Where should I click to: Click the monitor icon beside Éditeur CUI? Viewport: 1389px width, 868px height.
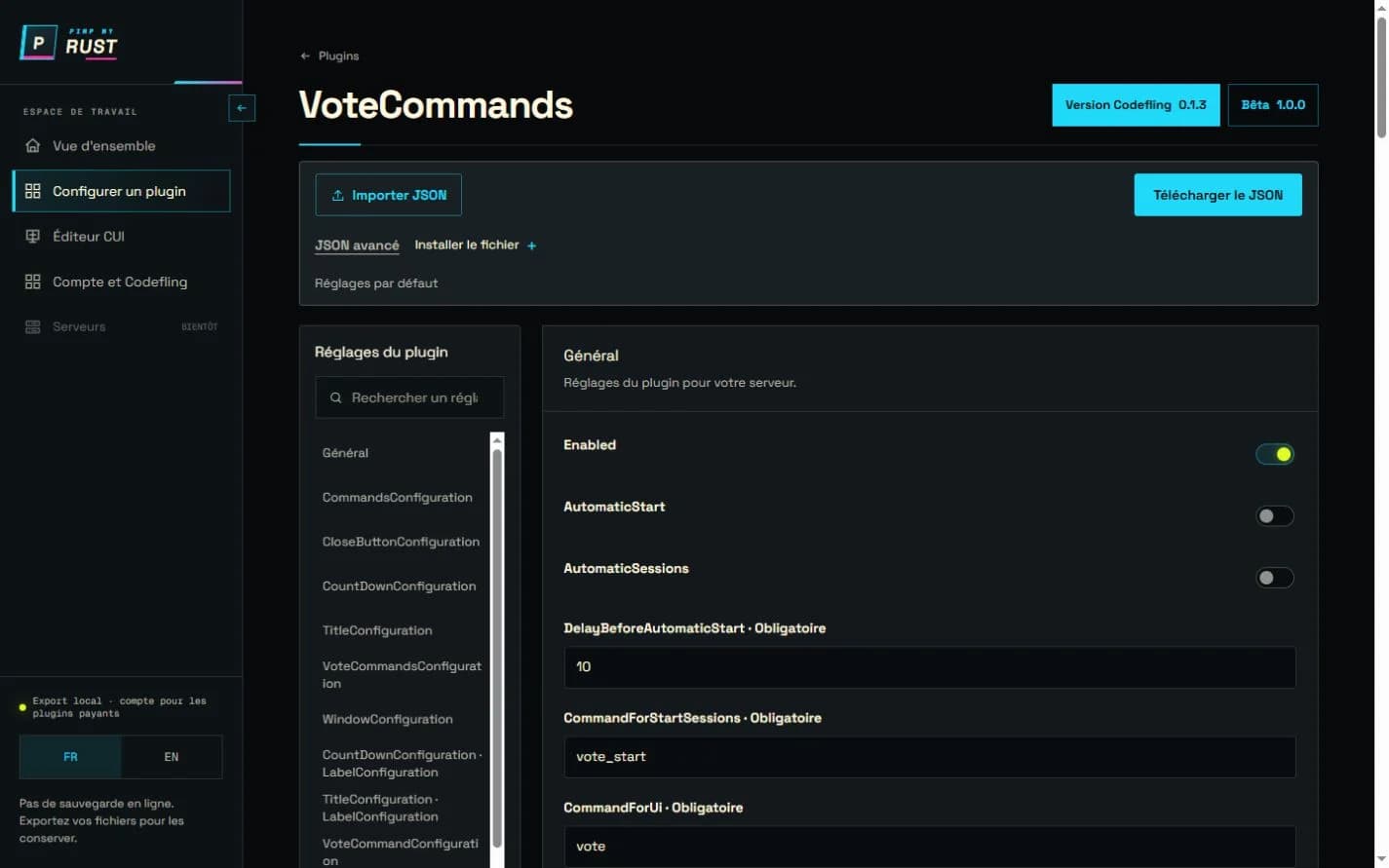pyautogui.click(x=33, y=237)
